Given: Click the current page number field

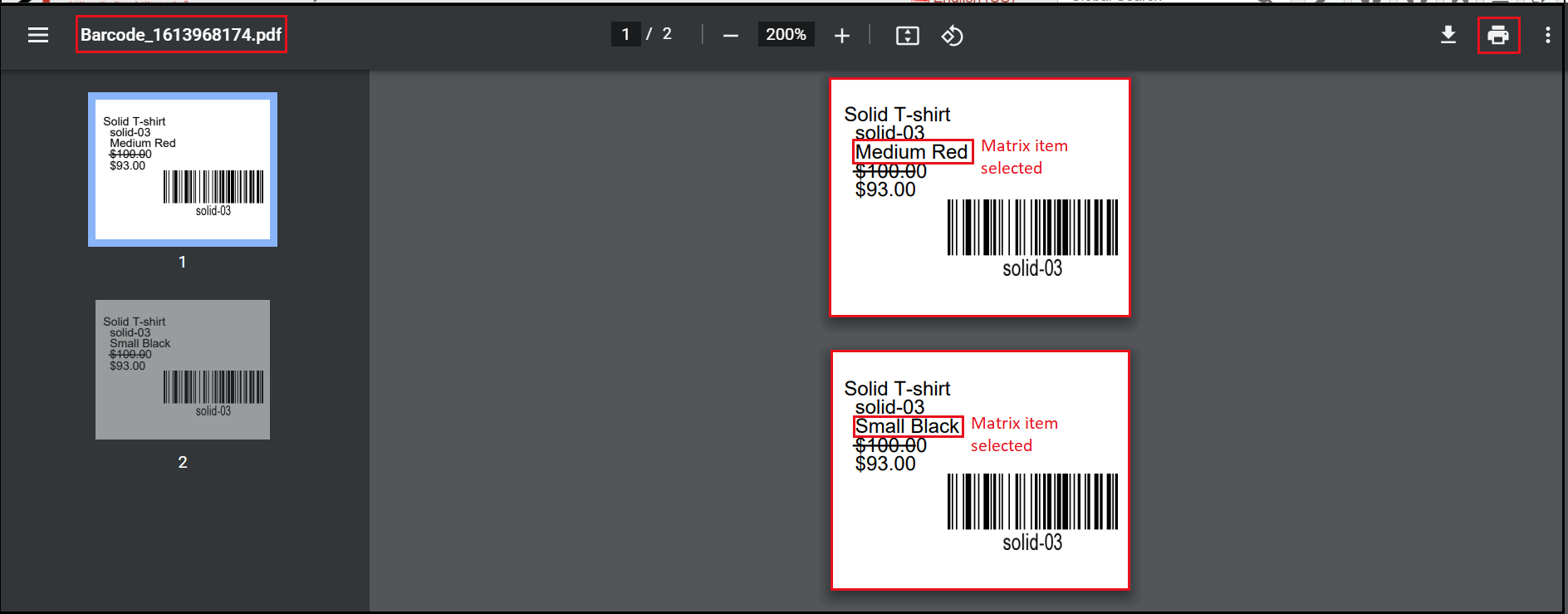Looking at the screenshot, I should [625, 34].
